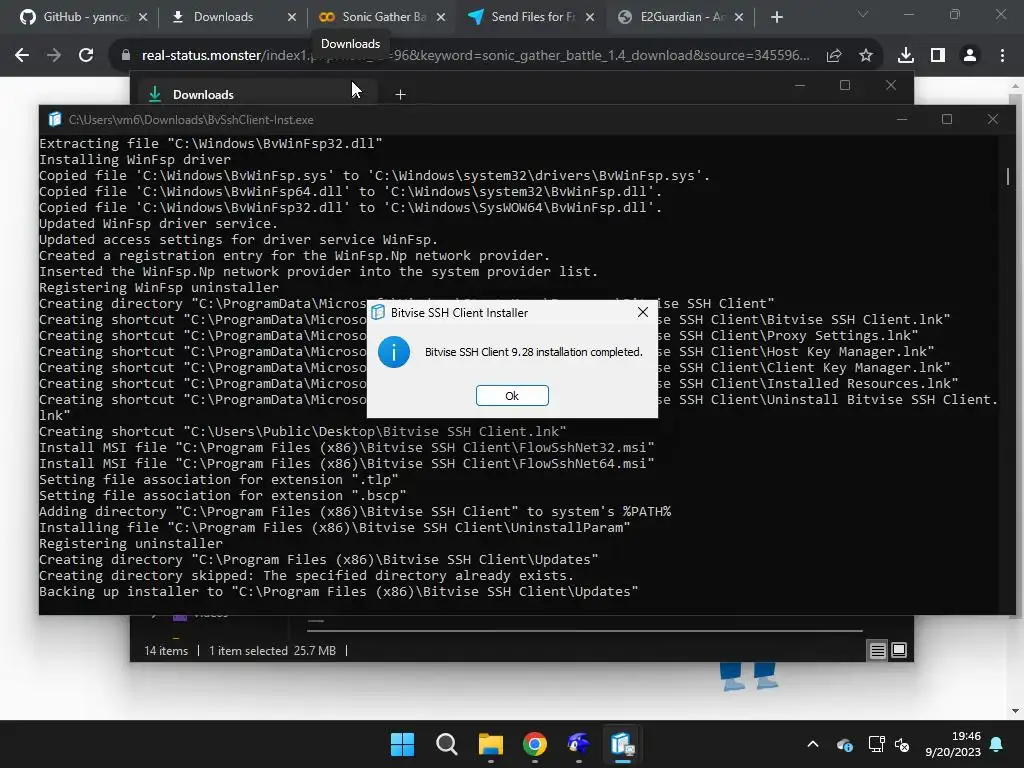This screenshot has width=1024, height=768.
Task: Click the console window scrollbar thumb
Action: [1008, 176]
